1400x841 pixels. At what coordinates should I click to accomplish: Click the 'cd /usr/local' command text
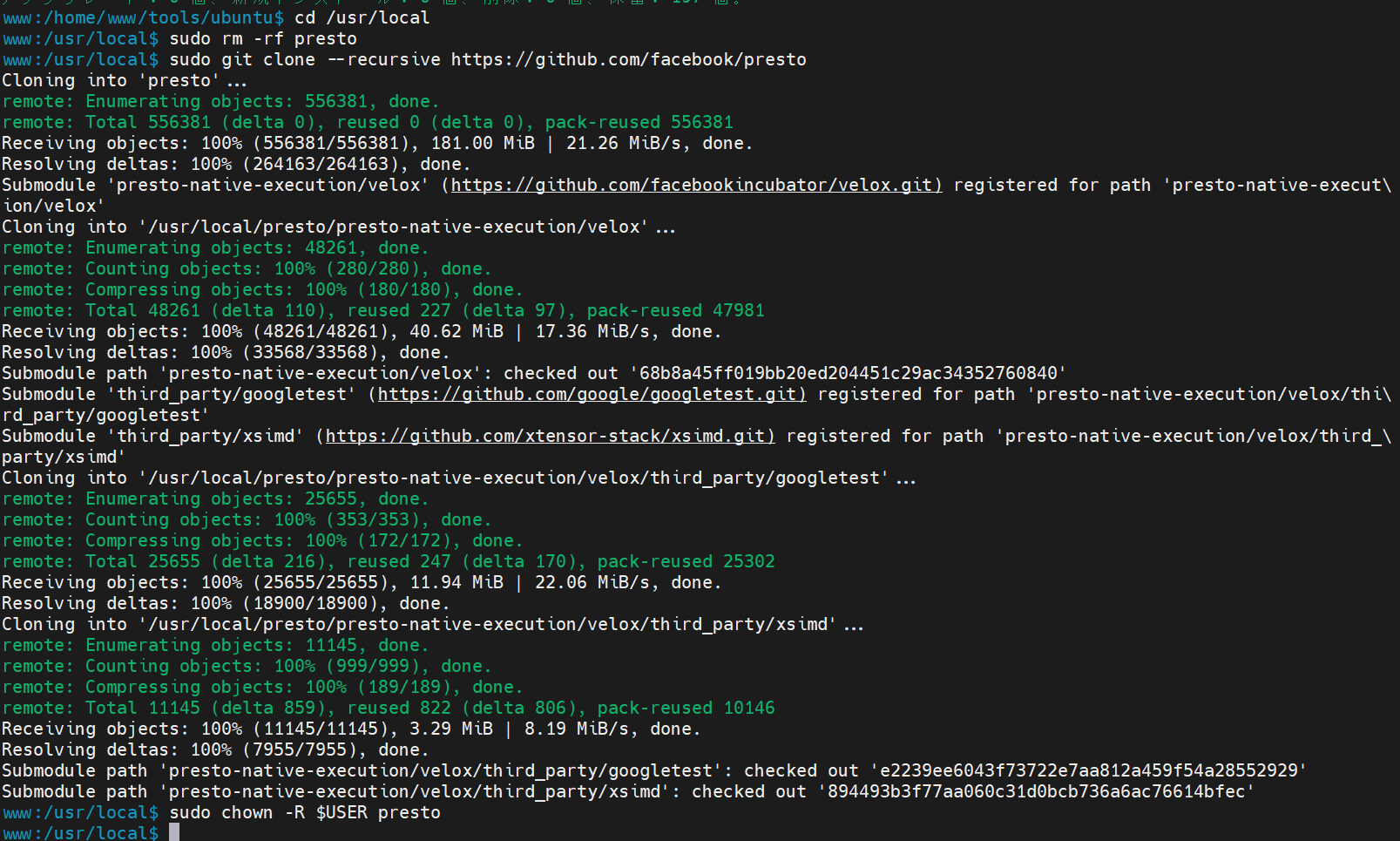tap(362, 17)
